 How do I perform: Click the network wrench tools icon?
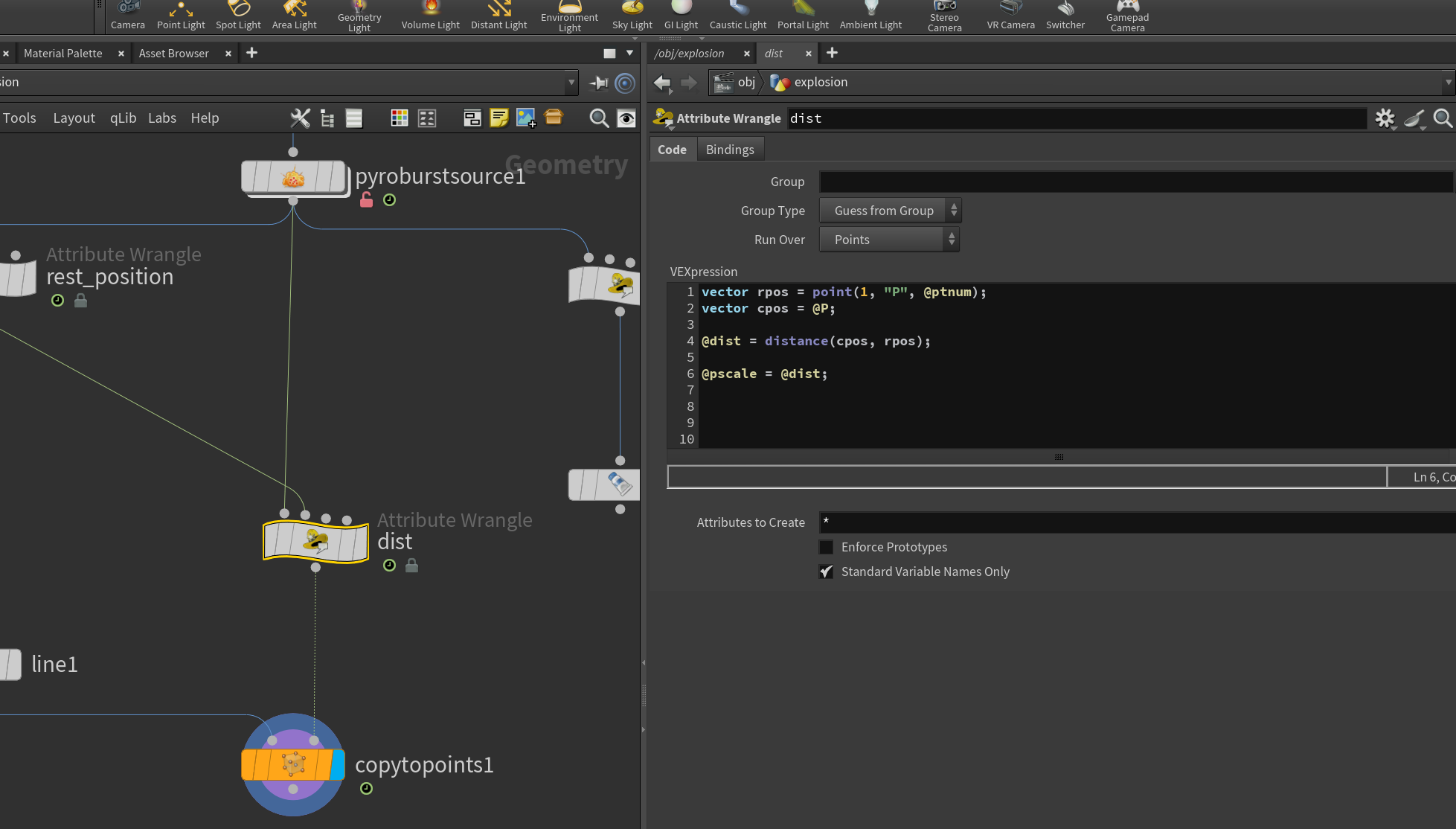pyautogui.click(x=300, y=118)
